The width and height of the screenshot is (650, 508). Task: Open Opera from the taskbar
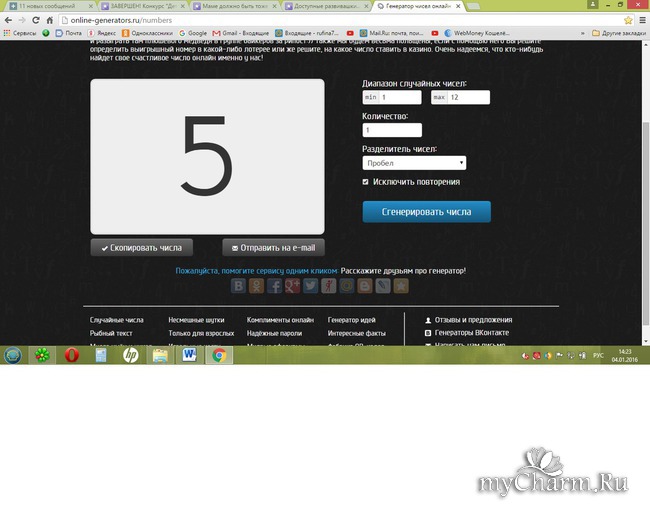coord(72,355)
